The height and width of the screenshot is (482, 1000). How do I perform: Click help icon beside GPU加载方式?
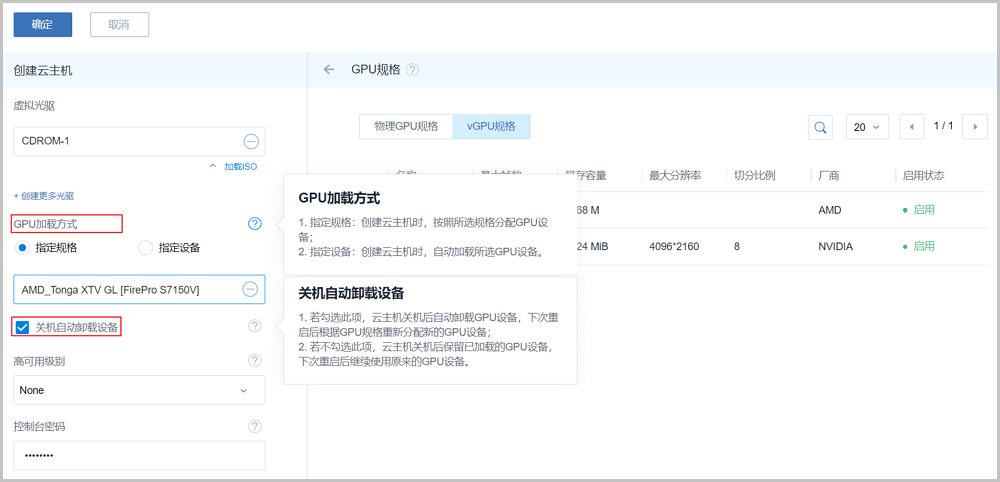point(255,224)
